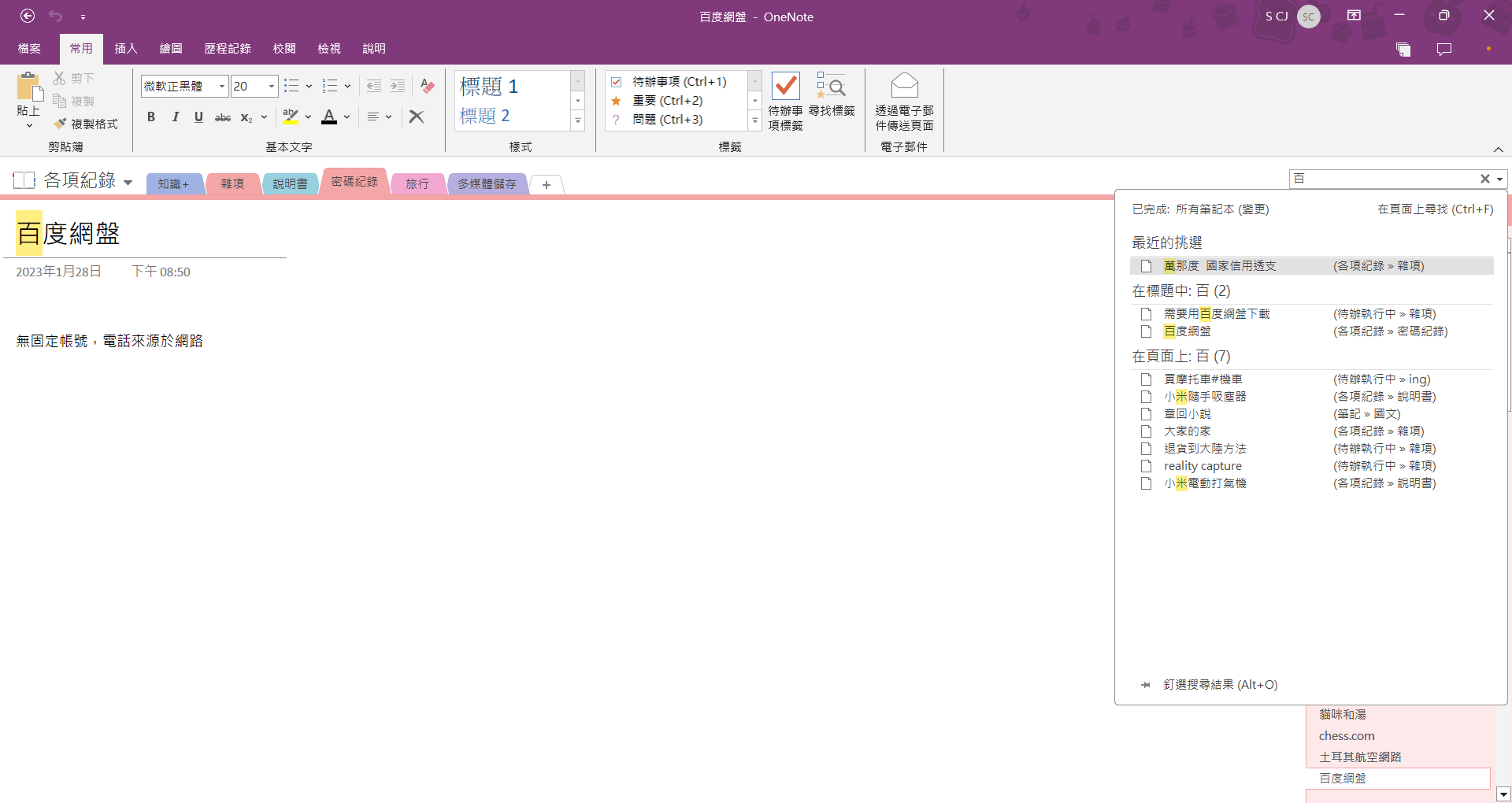The width and height of the screenshot is (1512, 803).
Task: Switch to the 校閱 ribbon tab
Action: tap(284, 49)
